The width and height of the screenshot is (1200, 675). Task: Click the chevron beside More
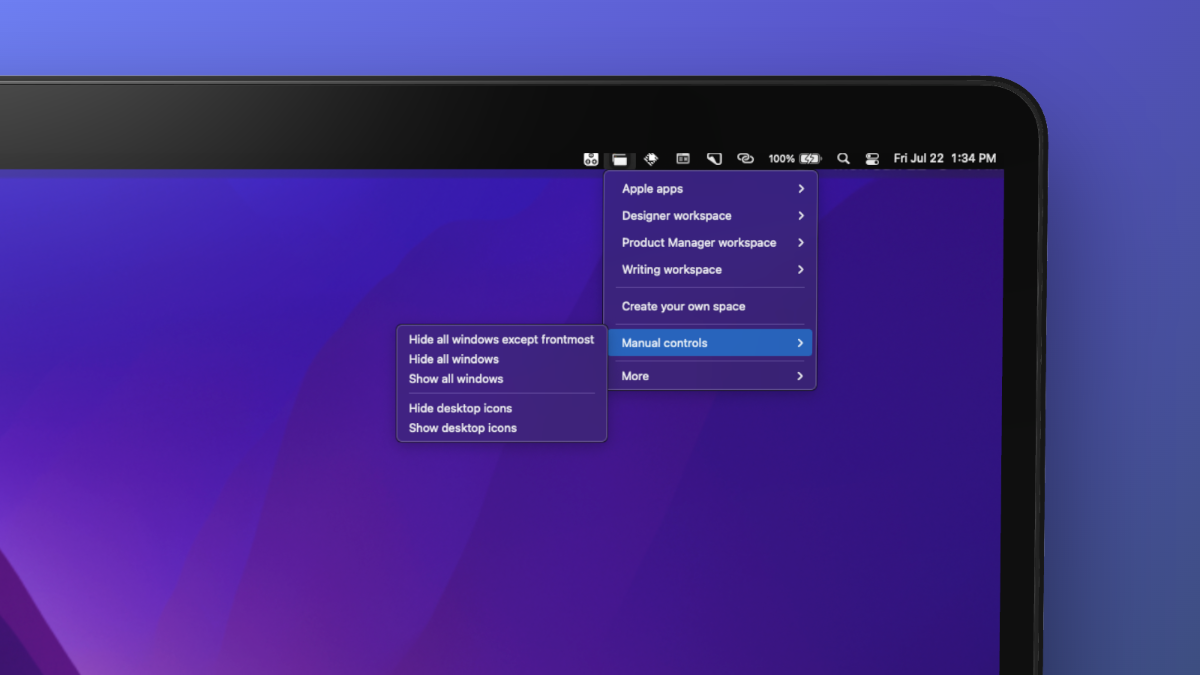(801, 376)
